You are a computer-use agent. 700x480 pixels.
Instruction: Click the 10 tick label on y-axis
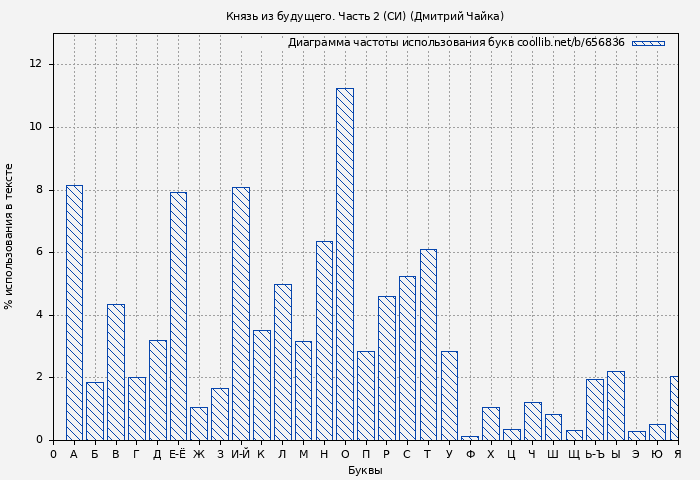point(36,127)
